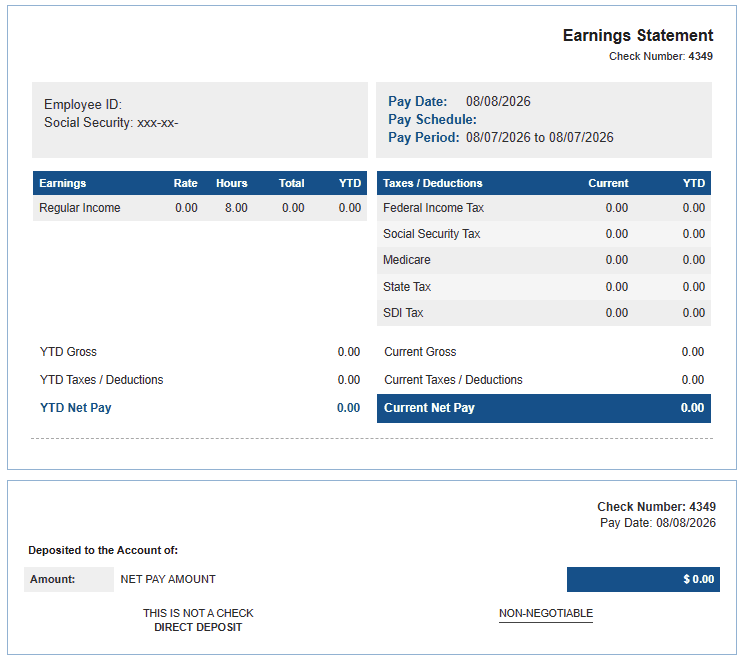Viewport: 743px width, 664px height.
Task: Click the Current Taxes / Deductions label
Action: (453, 380)
